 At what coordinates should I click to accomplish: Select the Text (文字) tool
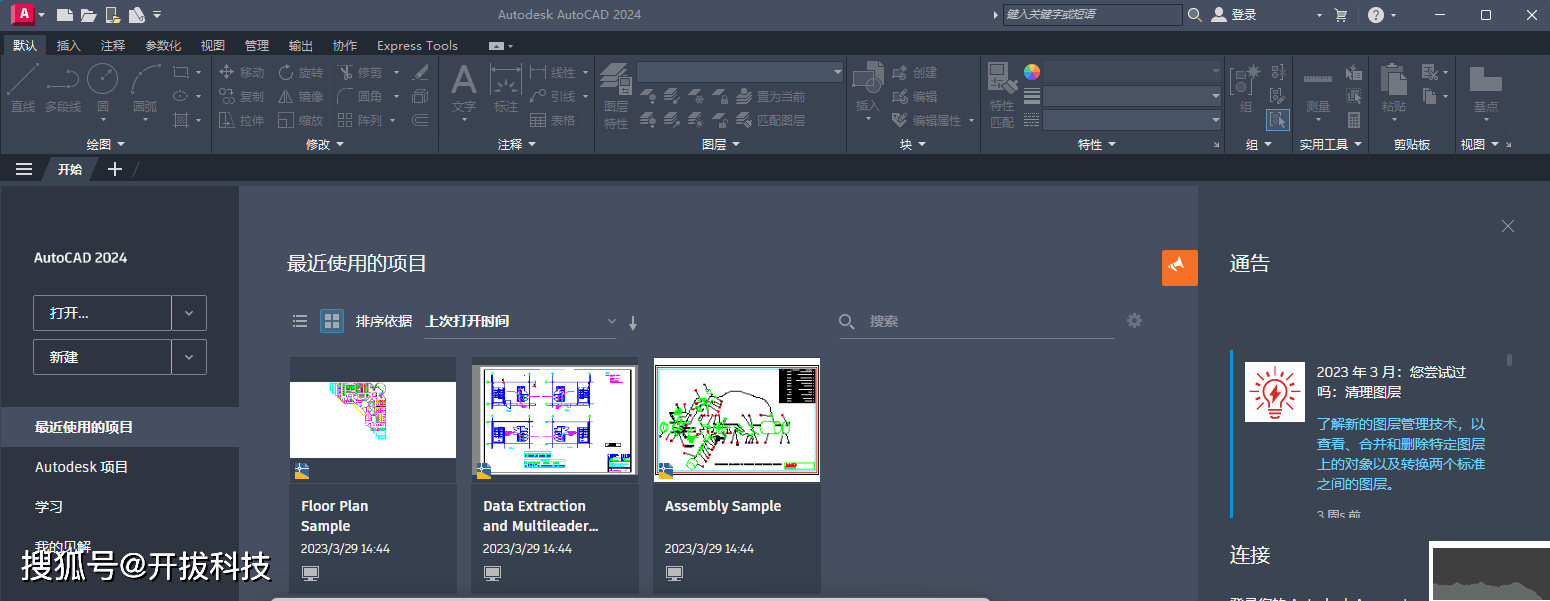point(464,88)
